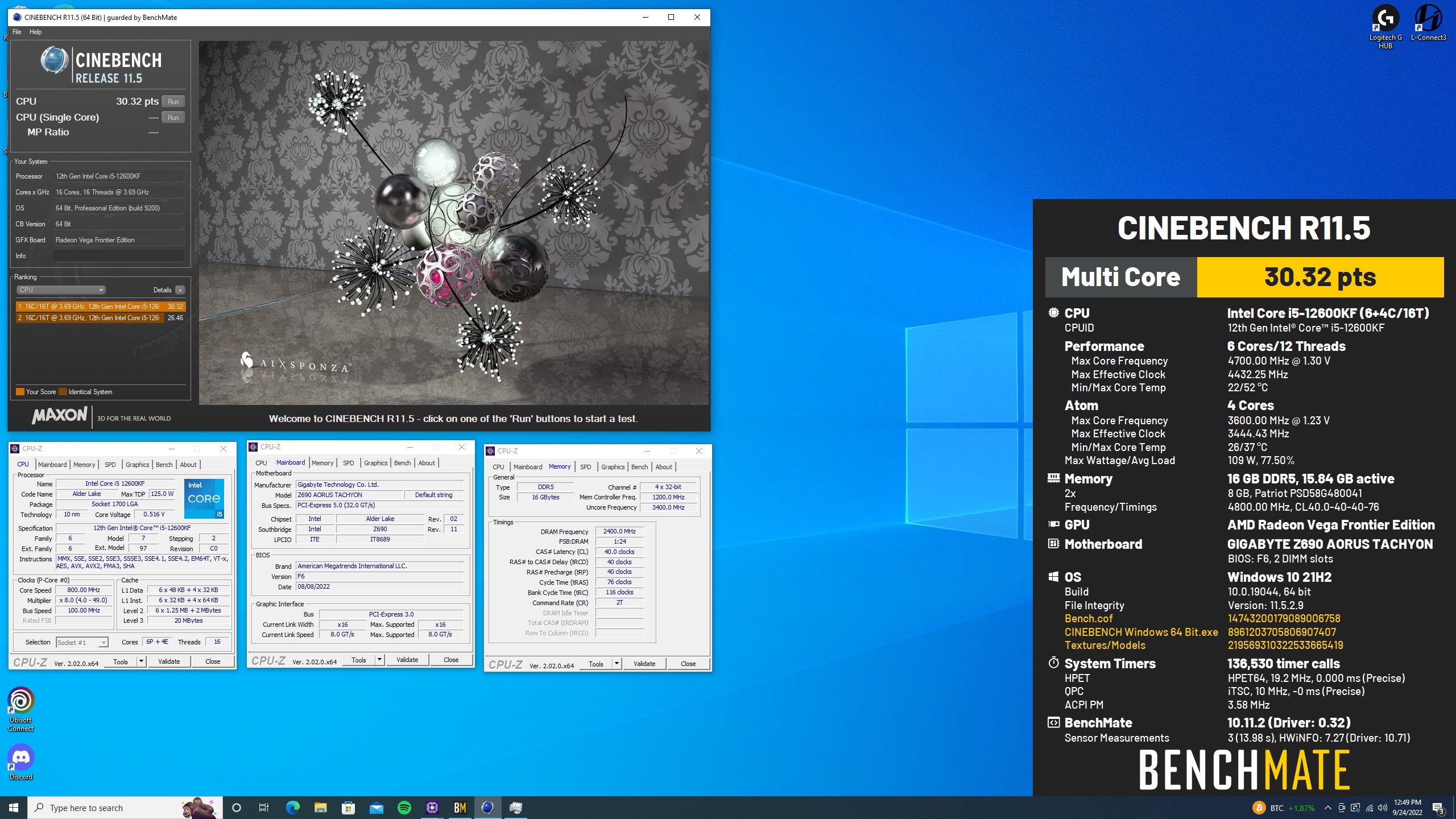Click Validate in the middle CPU-Z window
This screenshot has width=1456, height=819.
coord(407,660)
